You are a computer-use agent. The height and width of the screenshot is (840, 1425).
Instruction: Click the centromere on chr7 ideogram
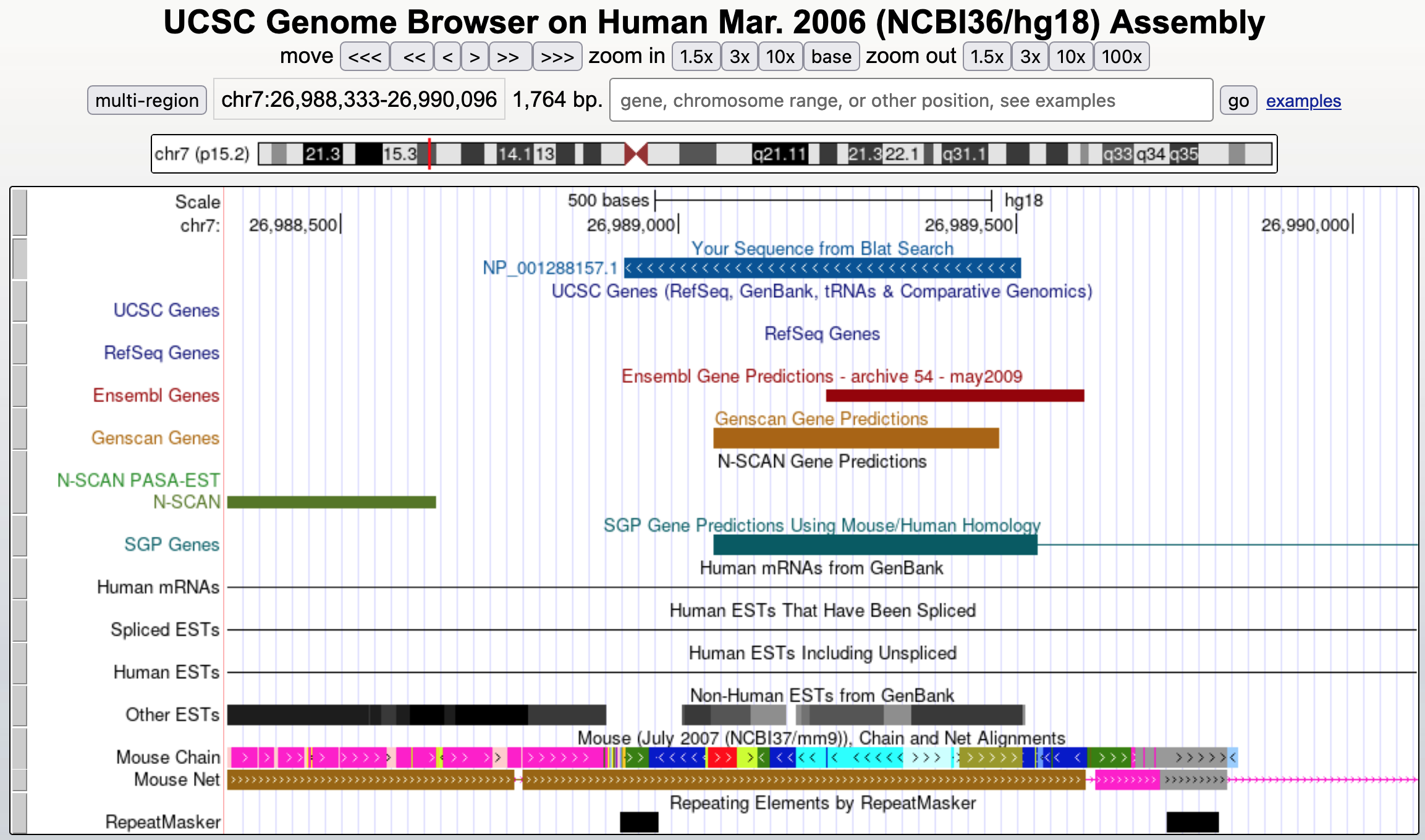click(x=636, y=154)
